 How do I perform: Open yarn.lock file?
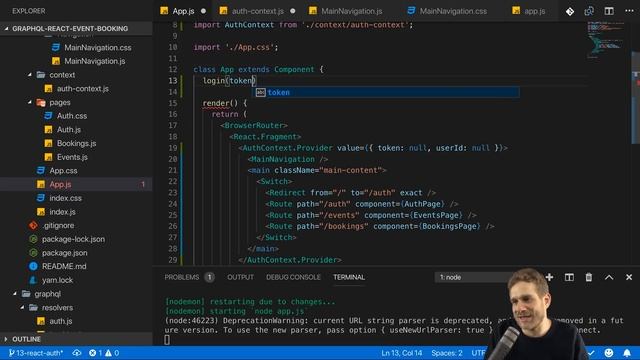point(57,280)
